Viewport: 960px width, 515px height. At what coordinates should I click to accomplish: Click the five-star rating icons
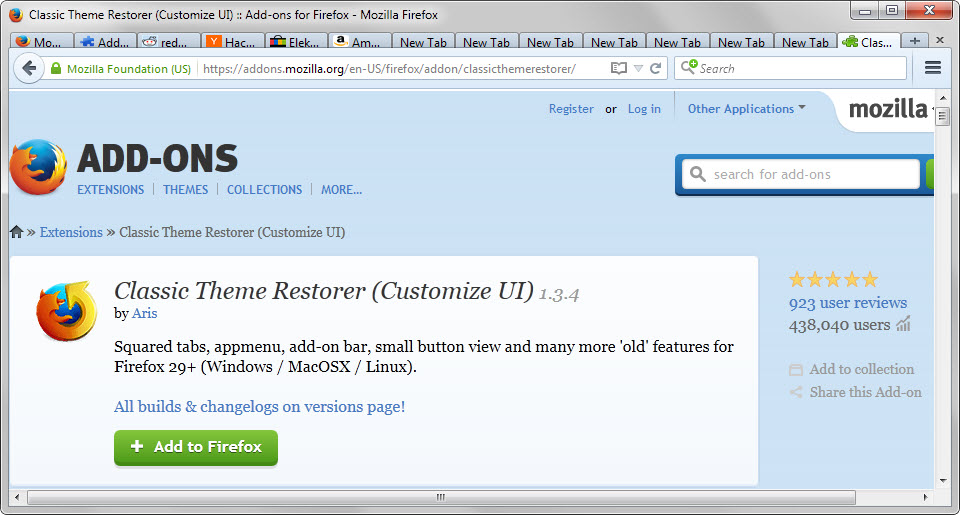point(833,280)
